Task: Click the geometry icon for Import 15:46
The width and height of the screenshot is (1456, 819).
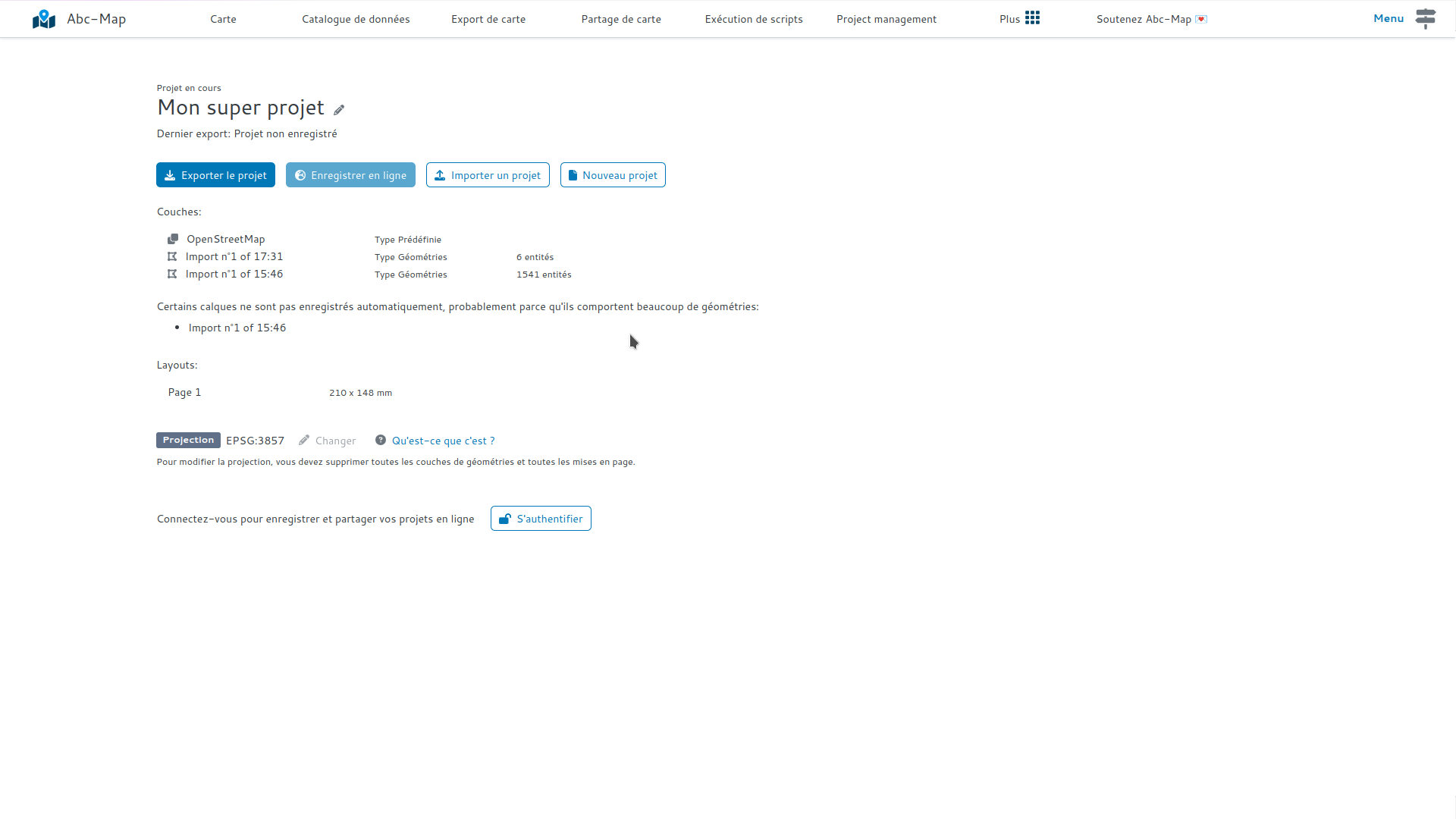Action: [x=172, y=274]
